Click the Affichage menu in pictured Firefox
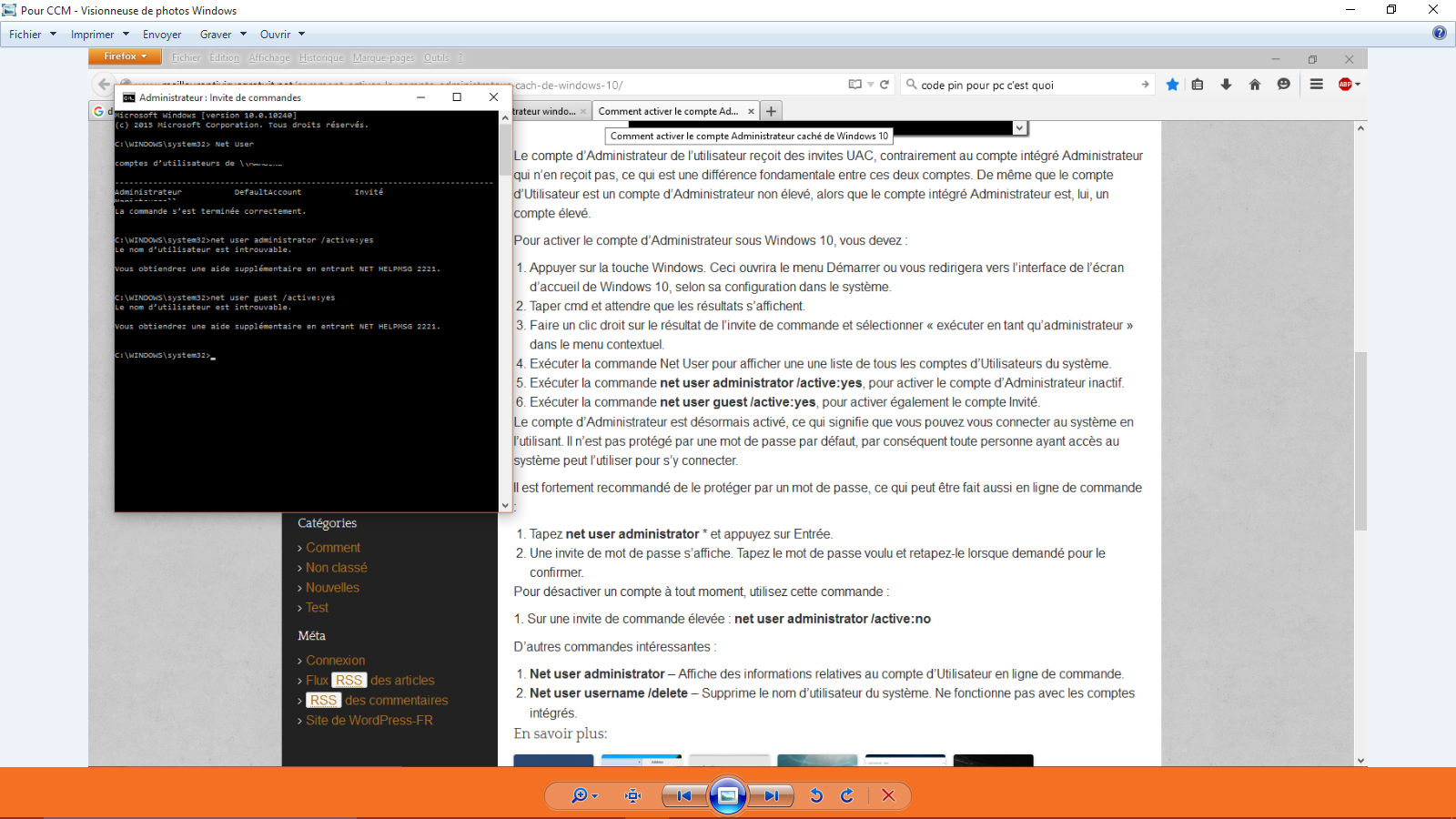The width and height of the screenshot is (1456, 819). (x=269, y=57)
